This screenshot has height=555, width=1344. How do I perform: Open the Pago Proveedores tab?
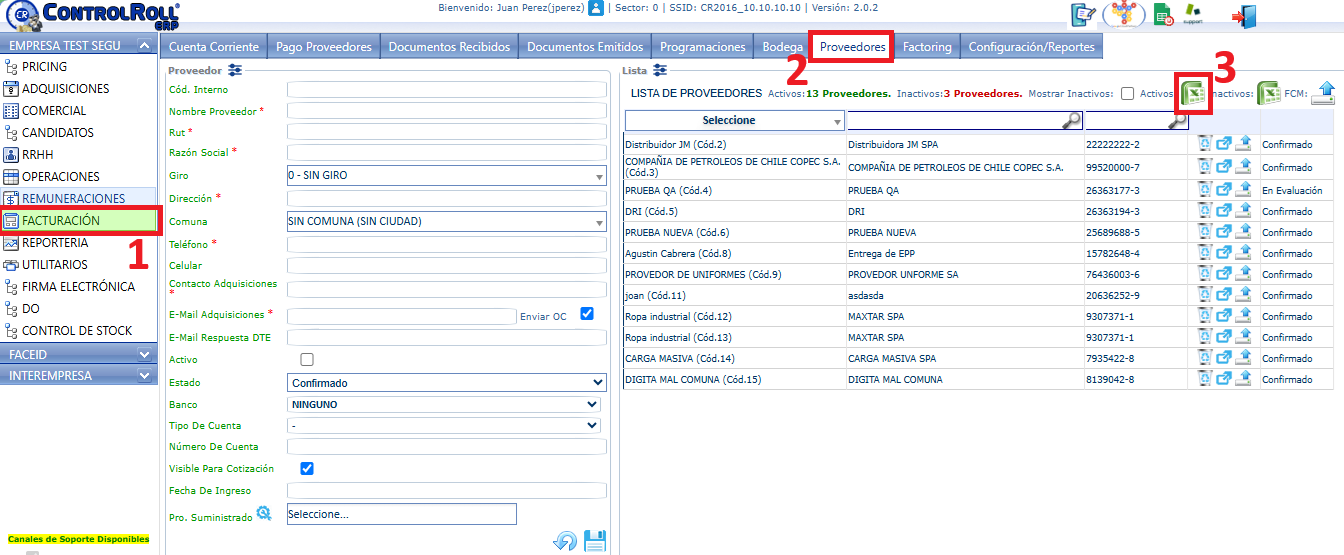(x=324, y=47)
